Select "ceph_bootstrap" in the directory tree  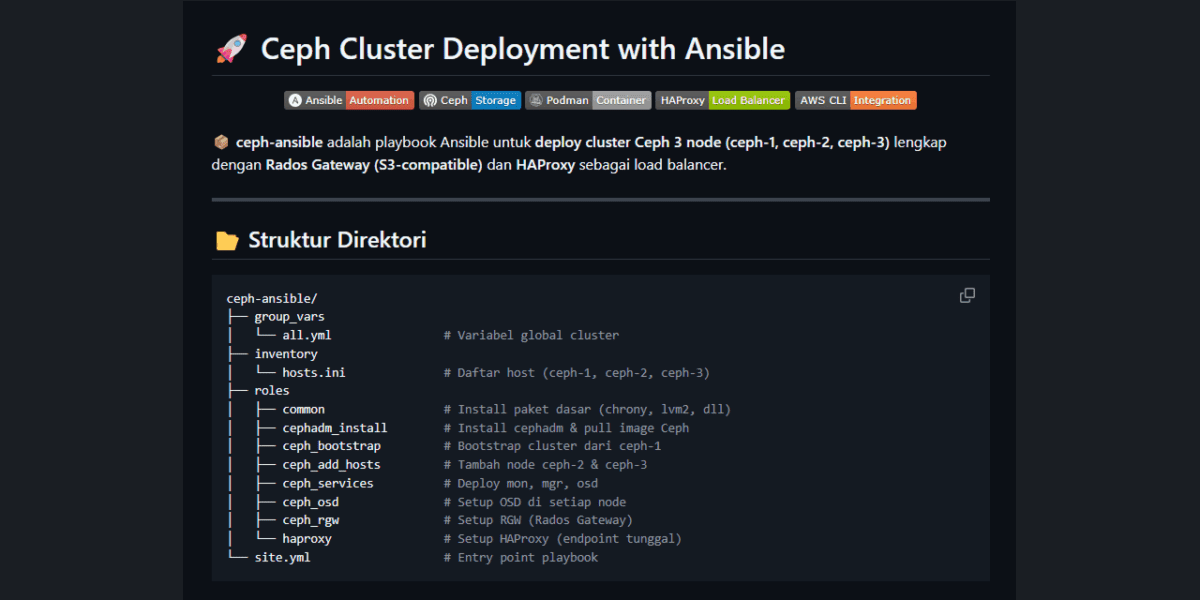tap(332, 446)
